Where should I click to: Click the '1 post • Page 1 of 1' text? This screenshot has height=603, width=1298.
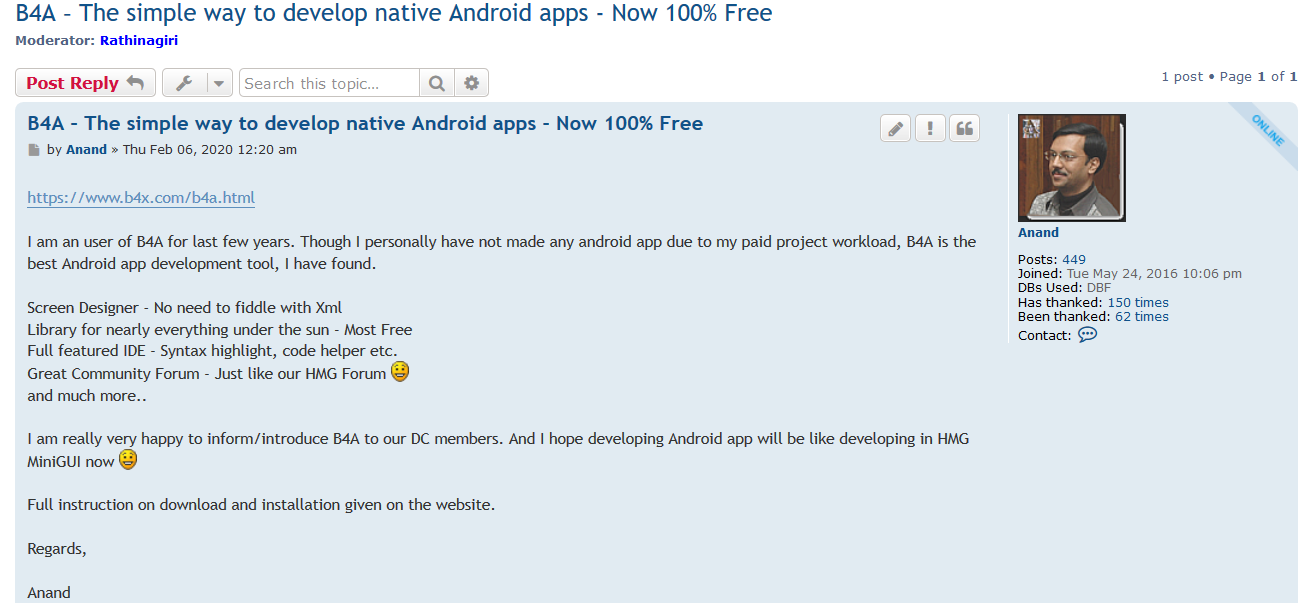coord(1229,76)
